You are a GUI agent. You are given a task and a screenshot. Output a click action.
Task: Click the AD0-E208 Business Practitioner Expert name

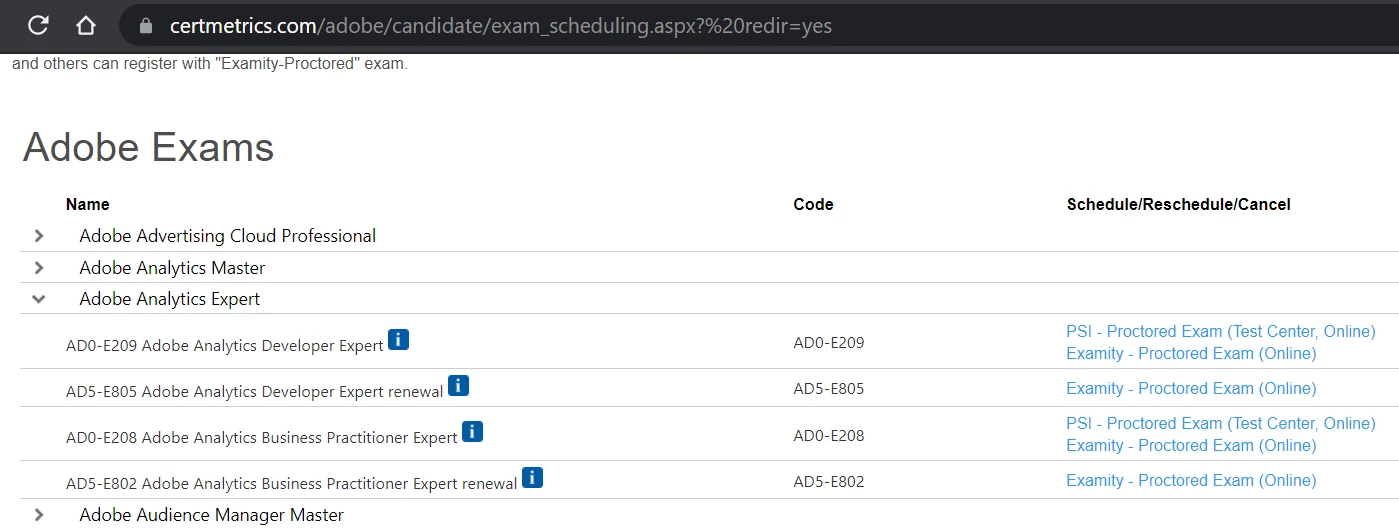point(262,438)
